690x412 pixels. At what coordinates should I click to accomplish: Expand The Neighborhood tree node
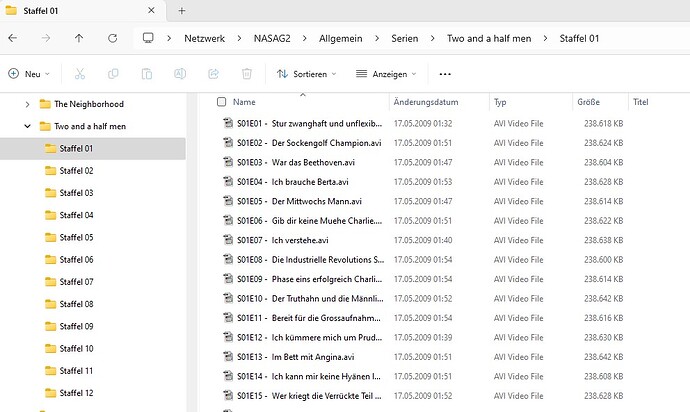pos(27,104)
